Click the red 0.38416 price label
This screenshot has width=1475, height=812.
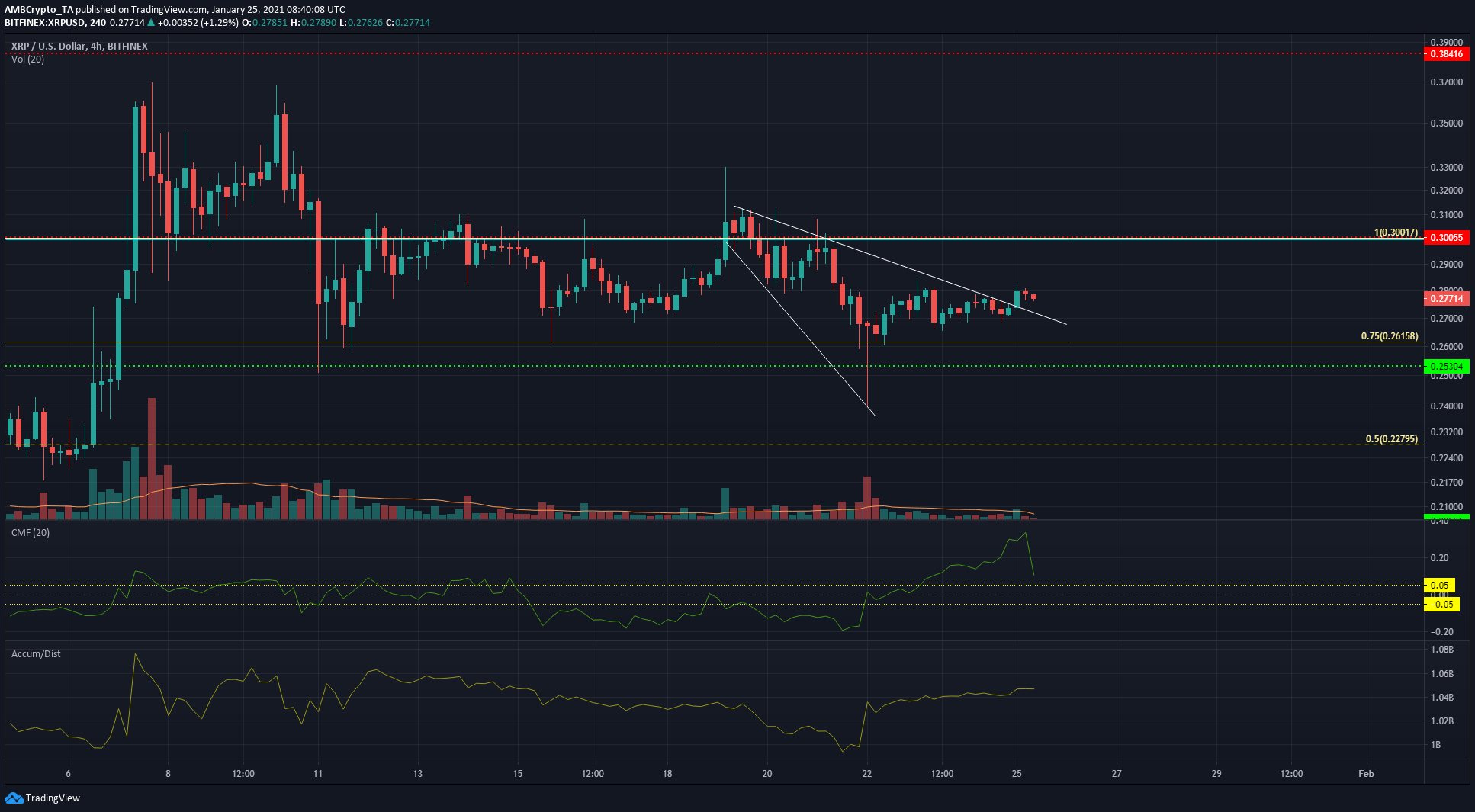pos(1446,54)
